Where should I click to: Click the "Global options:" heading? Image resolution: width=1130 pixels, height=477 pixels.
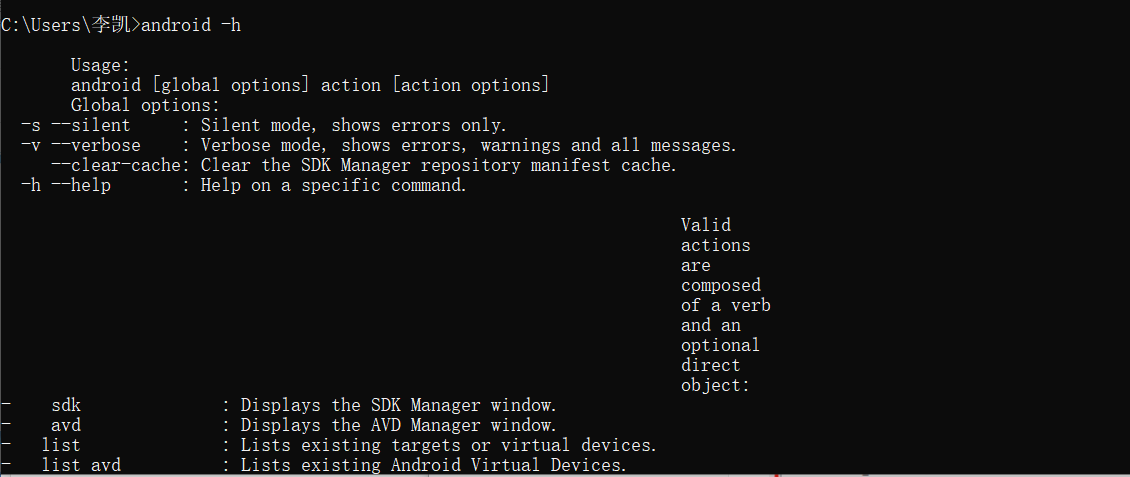pos(145,105)
